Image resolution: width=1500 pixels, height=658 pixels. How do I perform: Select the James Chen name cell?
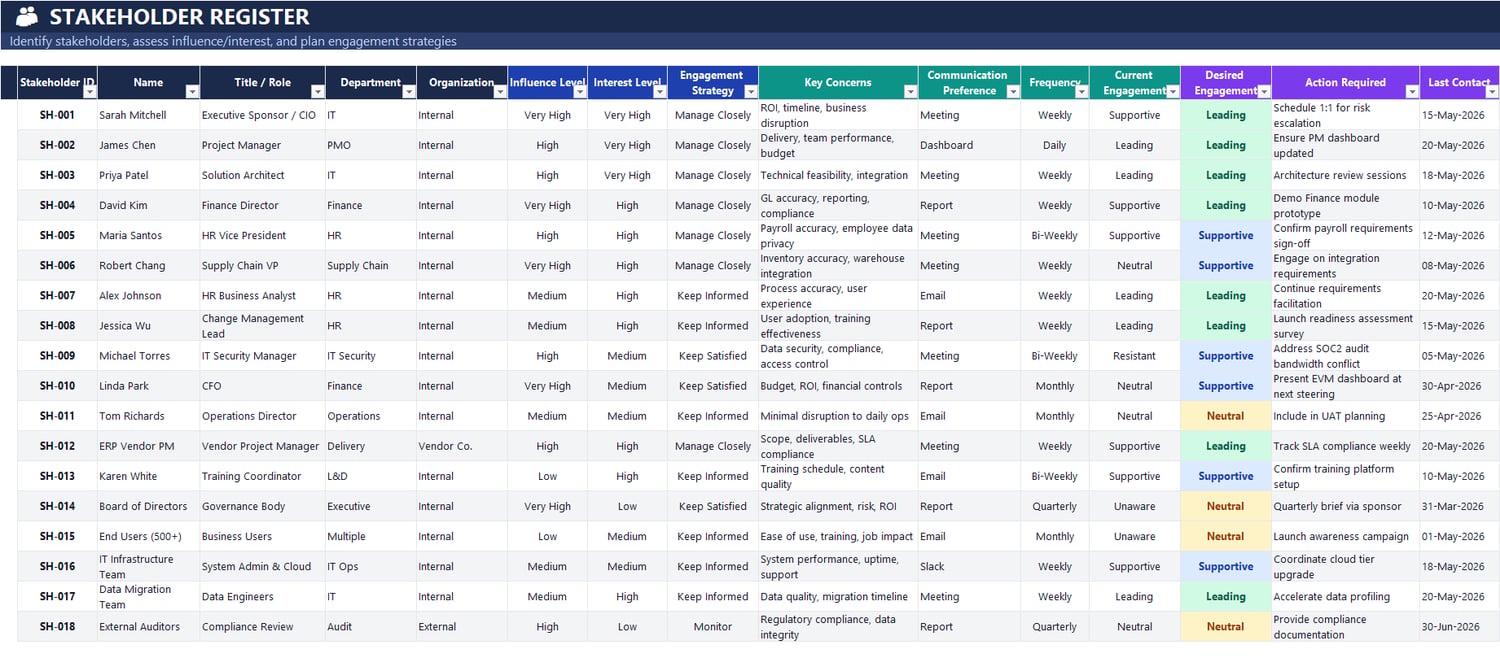[x=148, y=145]
